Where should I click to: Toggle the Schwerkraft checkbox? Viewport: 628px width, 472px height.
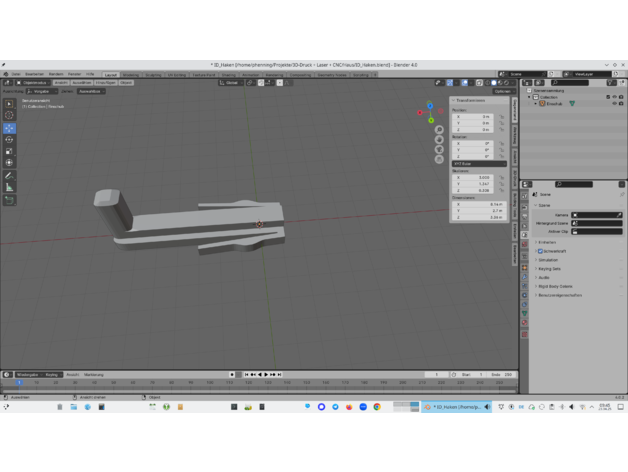(x=541, y=251)
